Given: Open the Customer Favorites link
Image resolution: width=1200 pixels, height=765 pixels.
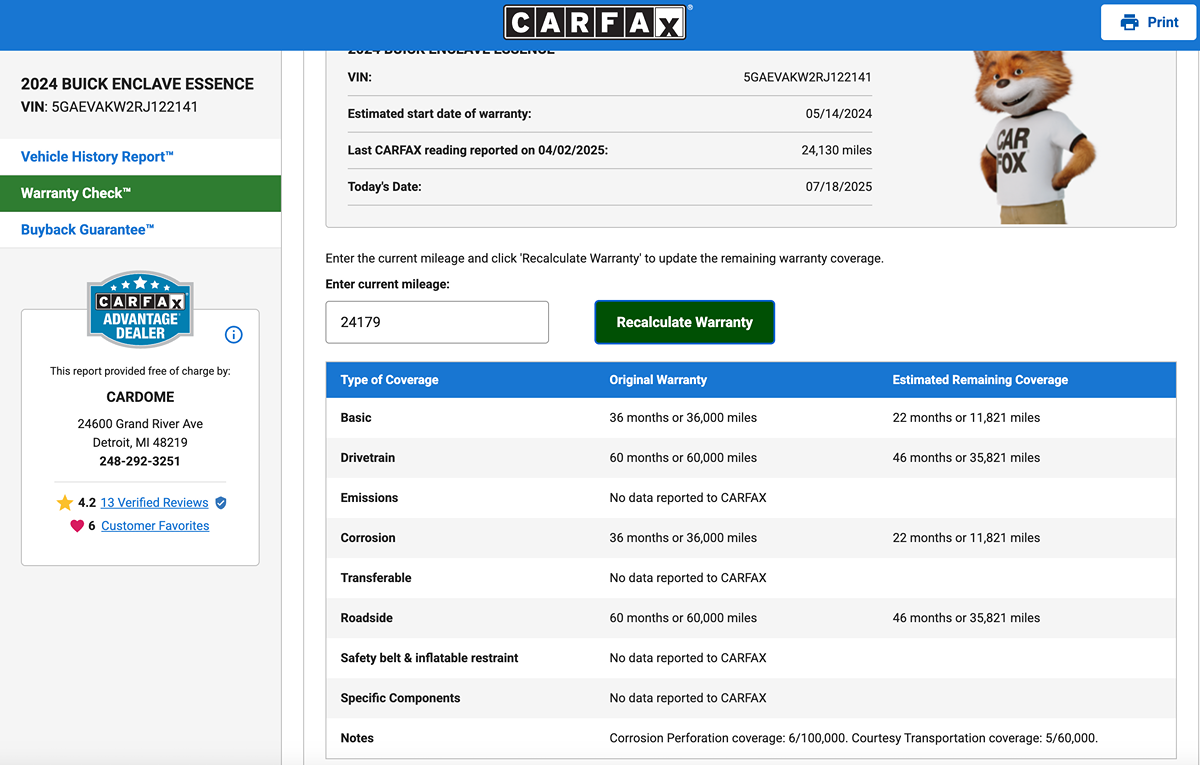Looking at the screenshot, I should tap(155, 526).
